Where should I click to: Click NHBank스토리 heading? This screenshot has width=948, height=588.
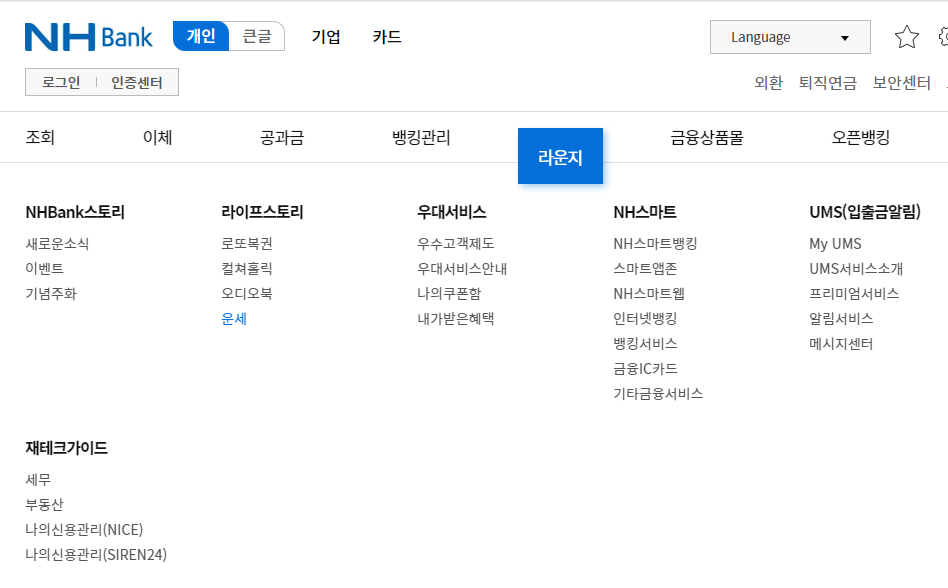pyautogui.click(x=75, y=212)
